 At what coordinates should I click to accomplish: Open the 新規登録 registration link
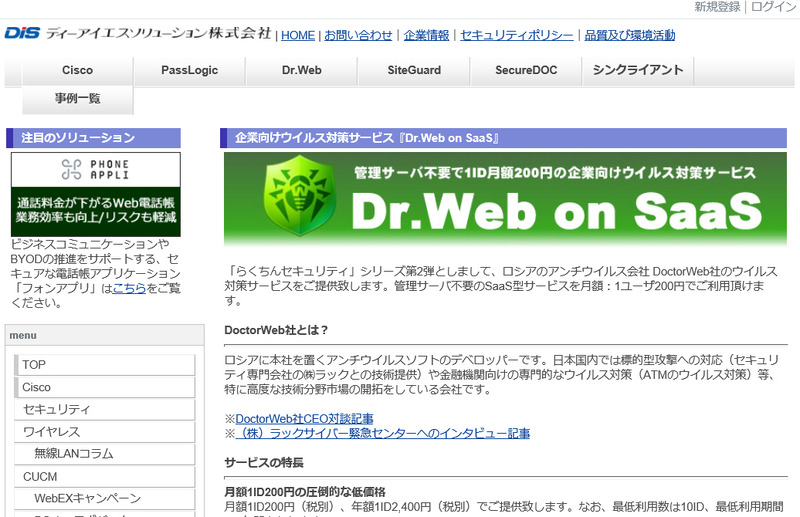717,7
